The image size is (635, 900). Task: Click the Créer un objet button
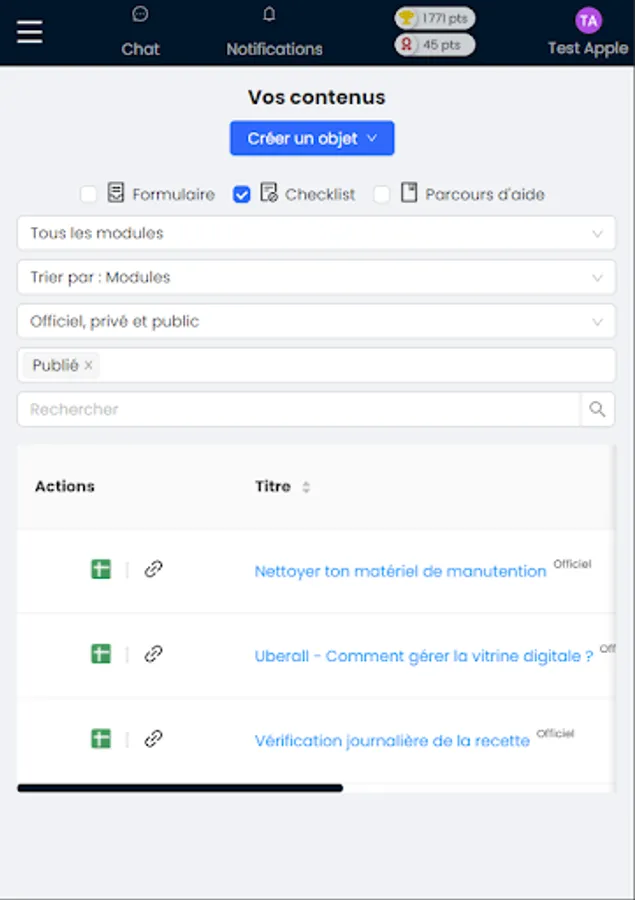pyautogui.click(x=312, y=138)
